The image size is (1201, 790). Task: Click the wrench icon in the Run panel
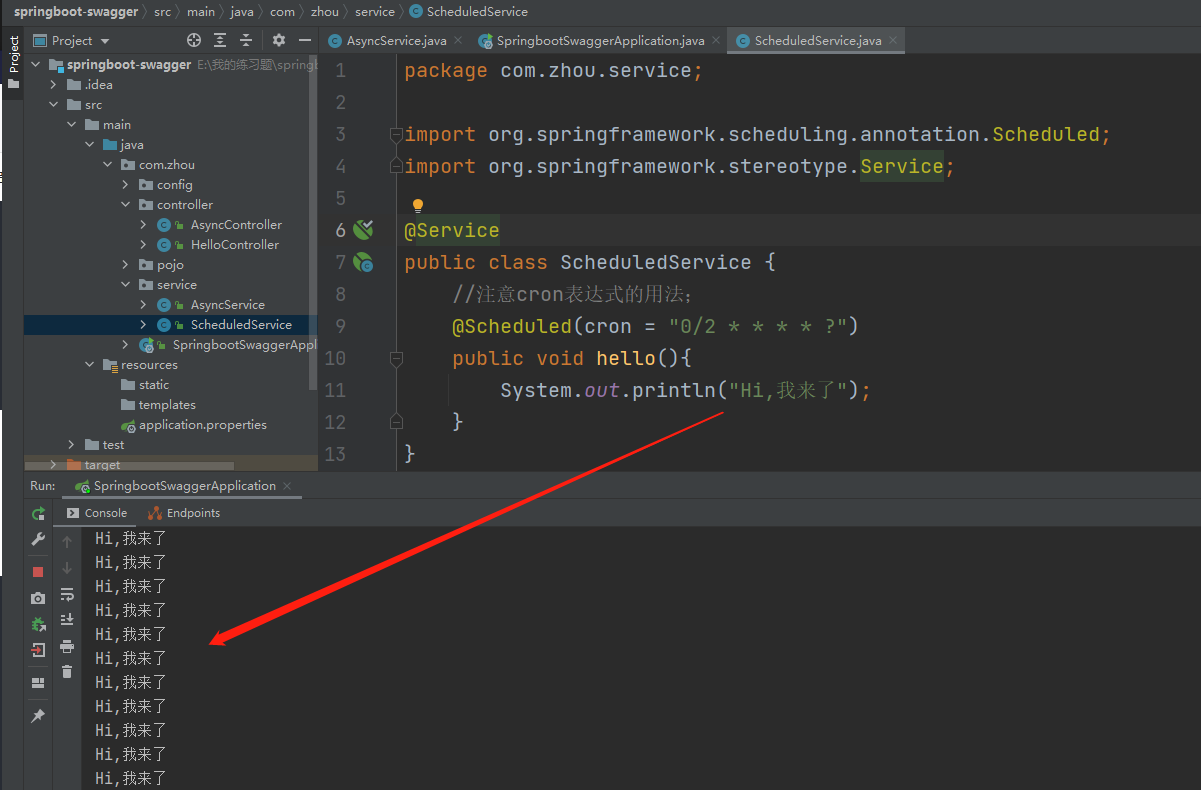(x=38, y=540)
